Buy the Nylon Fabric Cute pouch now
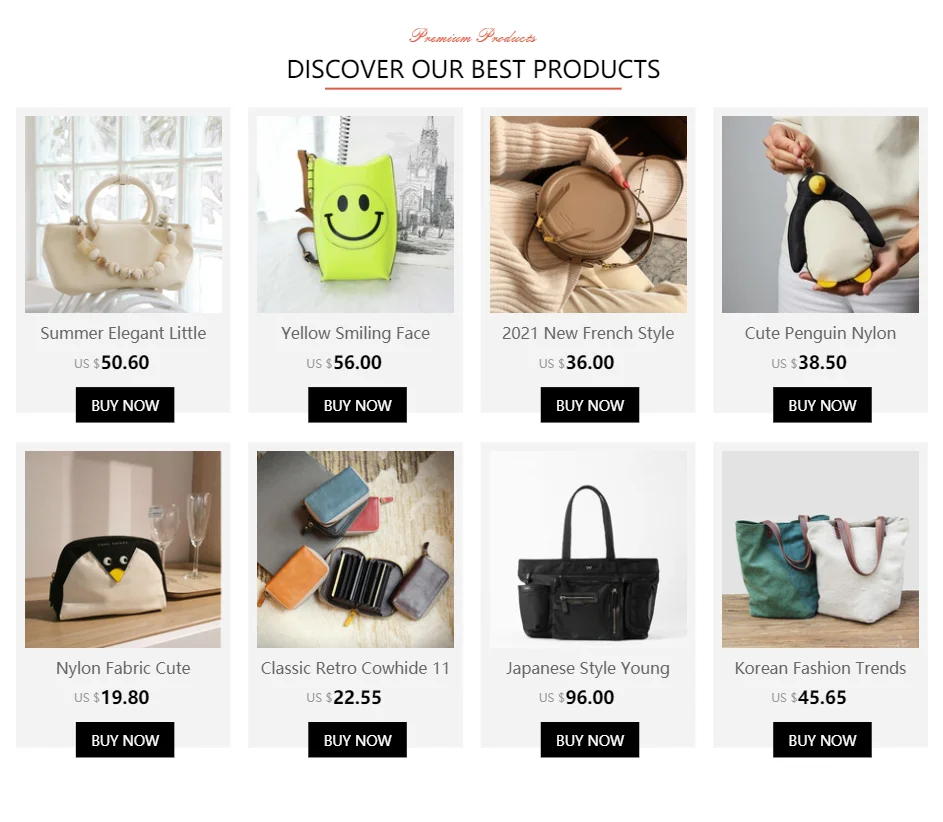Image resolution: width=943 pixels, height=822 pixels. (125, 740)
